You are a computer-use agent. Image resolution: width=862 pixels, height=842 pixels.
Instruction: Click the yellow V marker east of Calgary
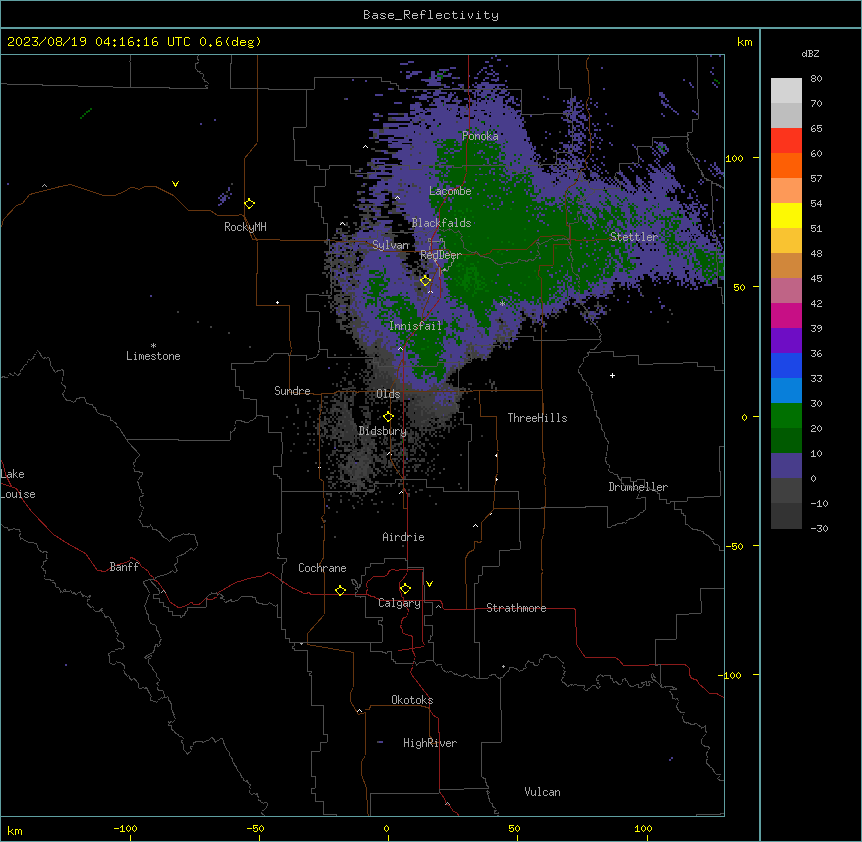point(429,584)
